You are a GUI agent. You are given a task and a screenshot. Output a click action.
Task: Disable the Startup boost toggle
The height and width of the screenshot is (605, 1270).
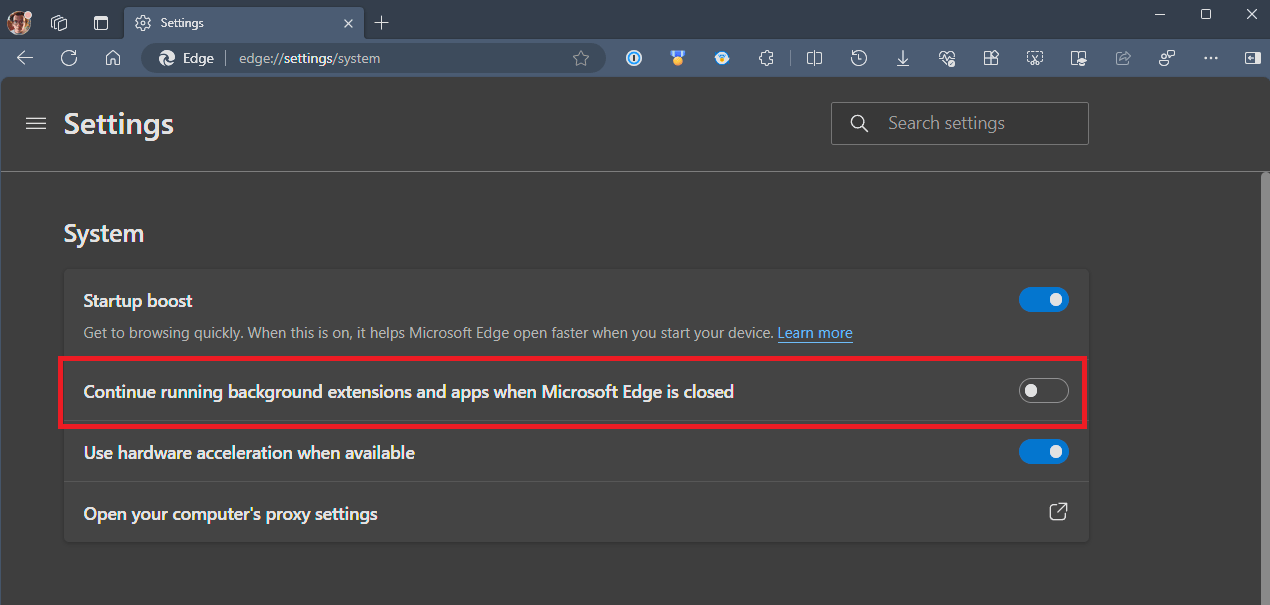point(1044,299)
